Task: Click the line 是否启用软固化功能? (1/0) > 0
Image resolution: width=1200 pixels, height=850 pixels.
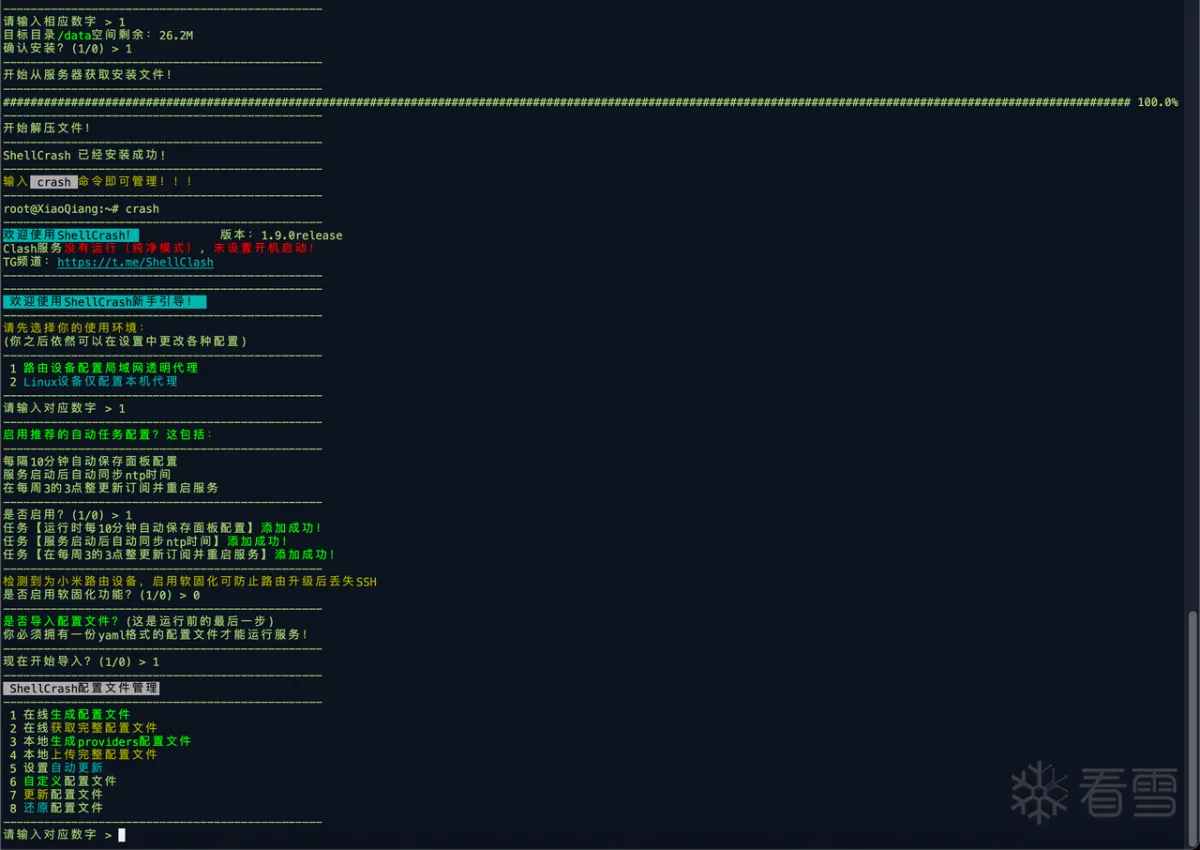Action: tap(101, 595)
